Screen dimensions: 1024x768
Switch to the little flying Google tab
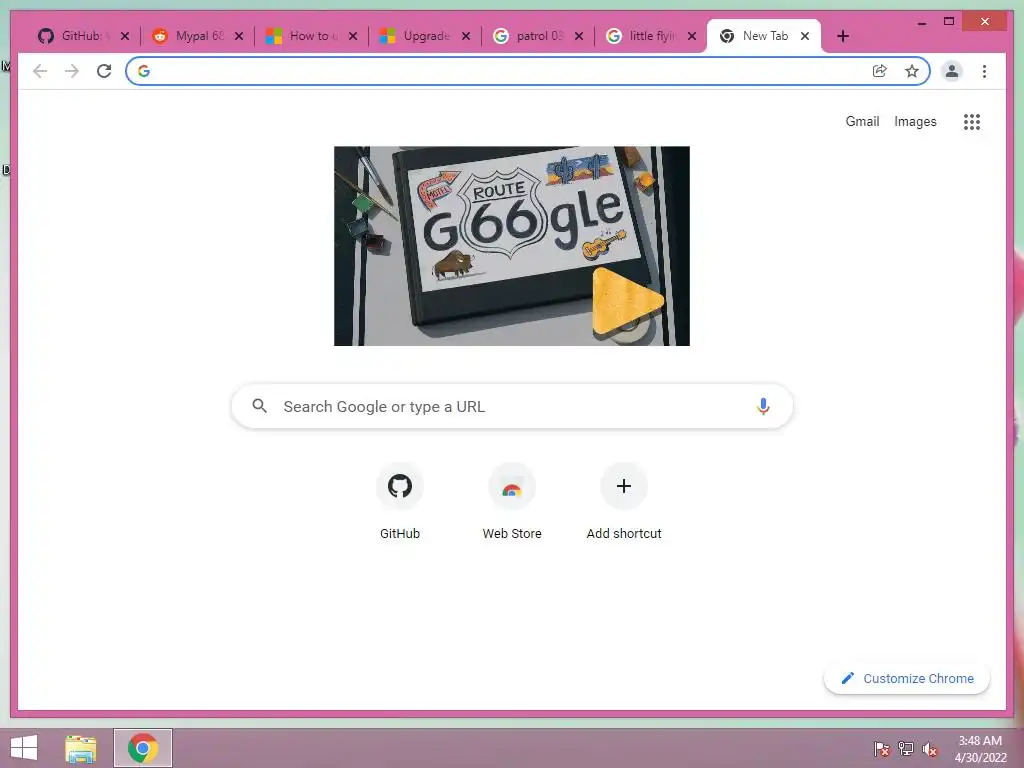tap(649, 36)
